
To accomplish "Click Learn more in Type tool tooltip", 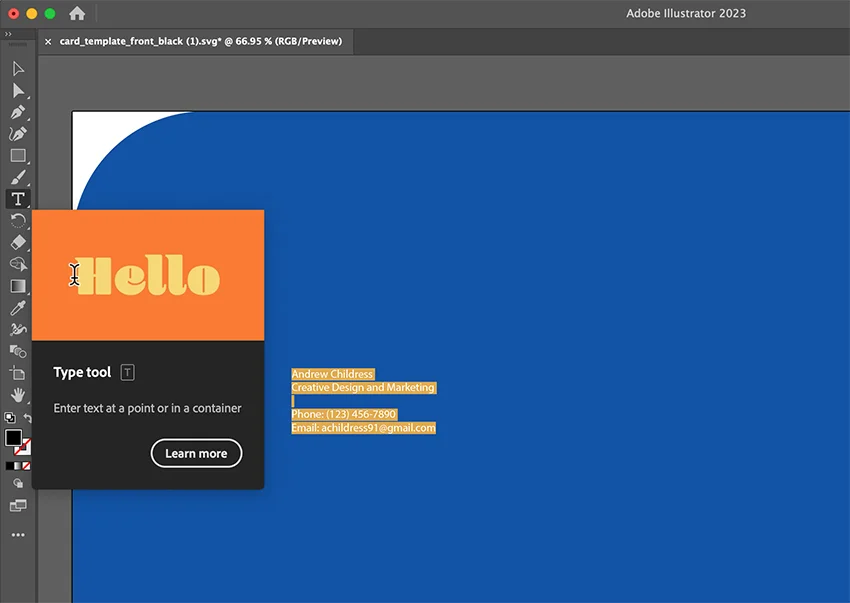I will (196, 453).
